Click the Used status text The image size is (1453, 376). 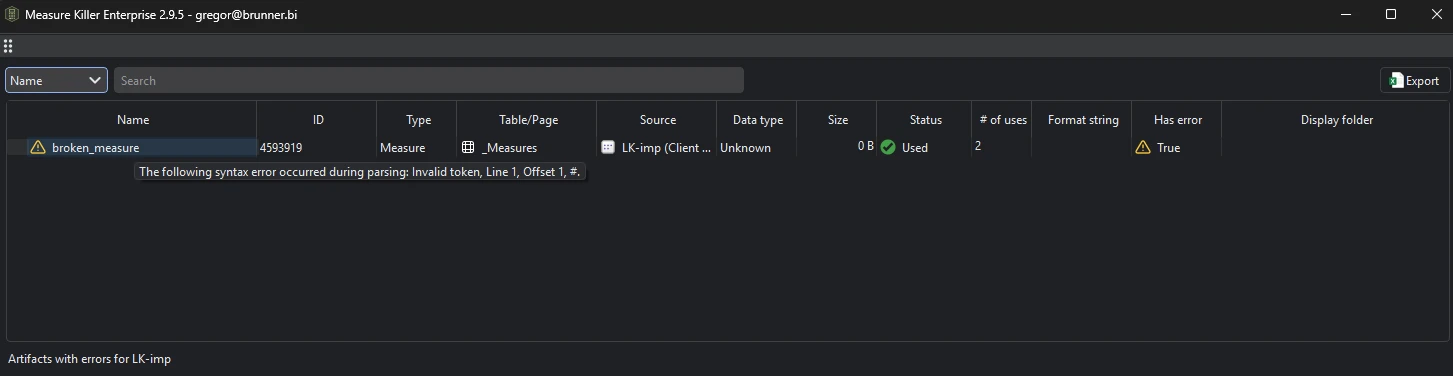[915, 148]
